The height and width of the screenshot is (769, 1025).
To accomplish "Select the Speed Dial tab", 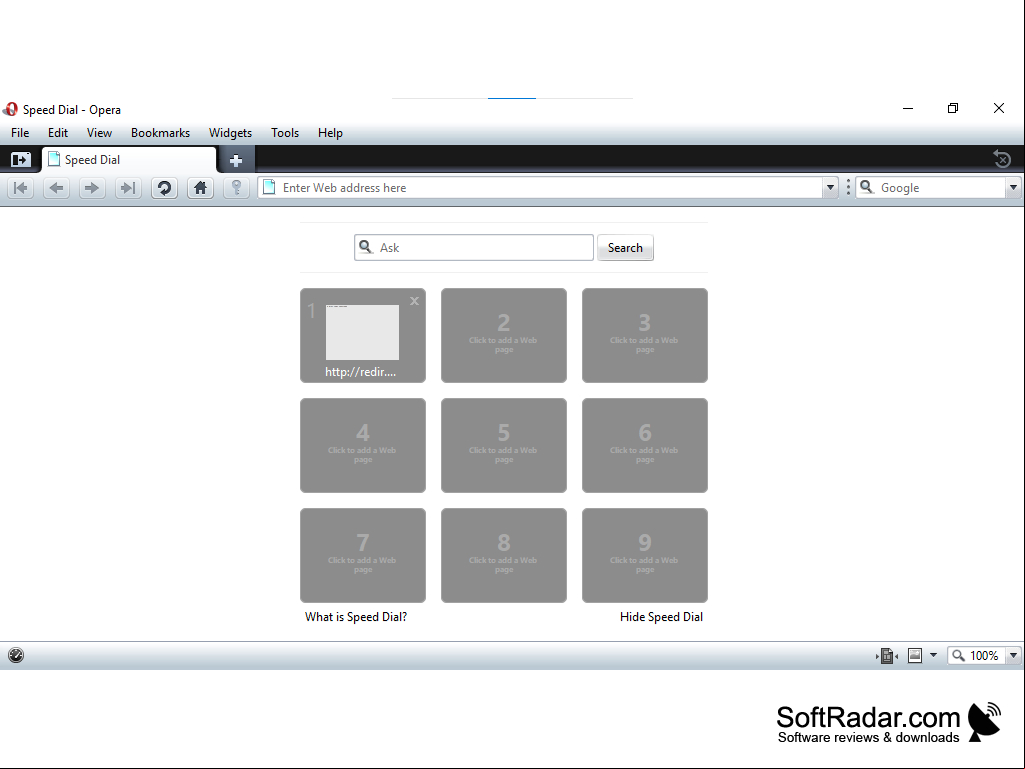I will [129, 160].
